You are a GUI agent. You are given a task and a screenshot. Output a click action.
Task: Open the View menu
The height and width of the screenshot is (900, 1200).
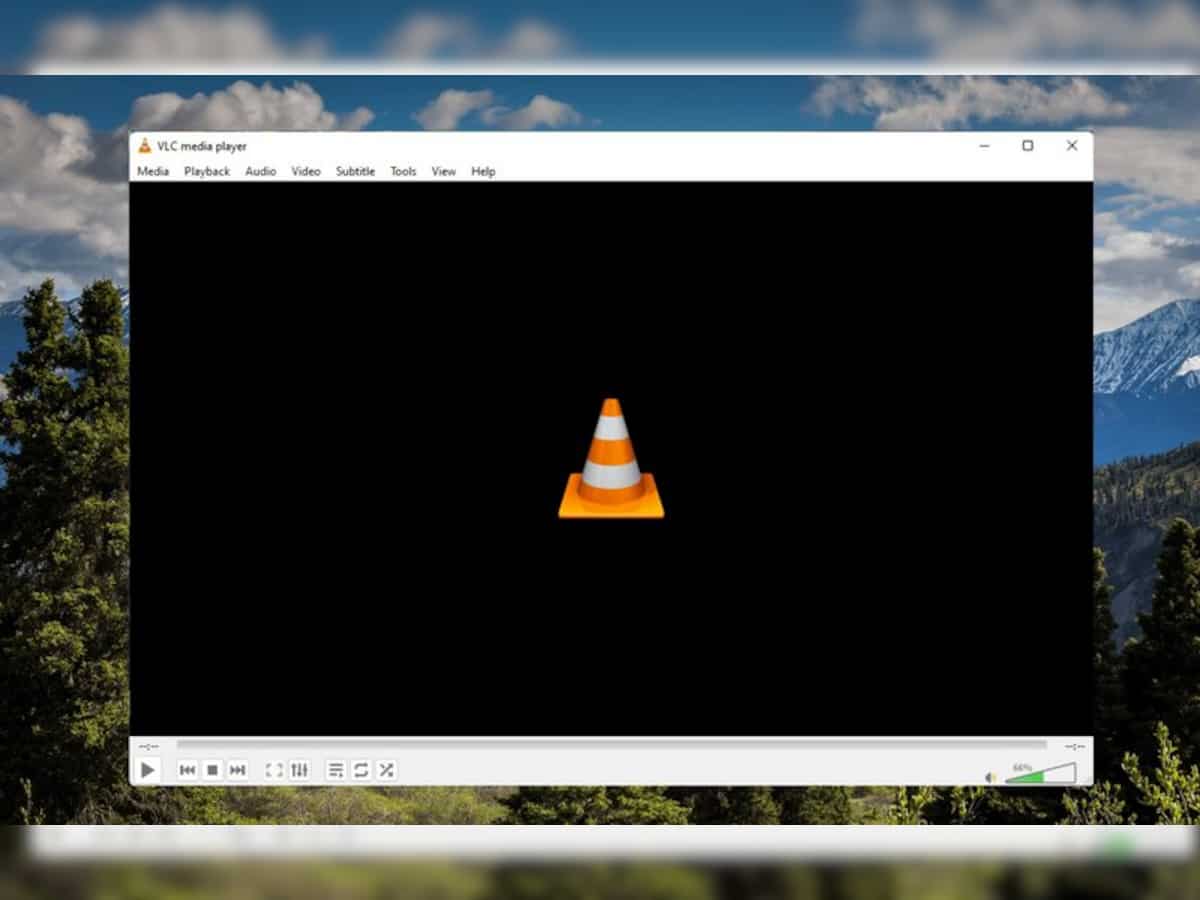pos(443,171)
